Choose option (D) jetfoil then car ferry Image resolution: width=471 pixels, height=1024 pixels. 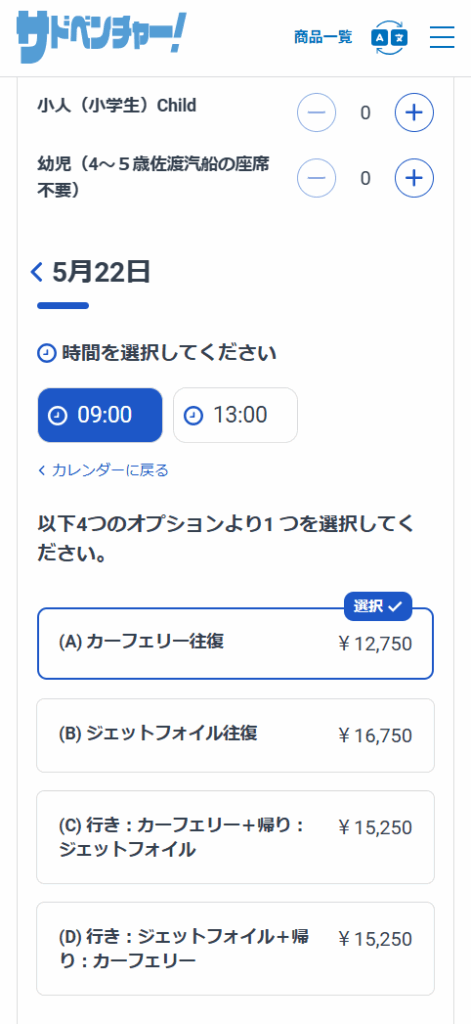click(235, 949)
